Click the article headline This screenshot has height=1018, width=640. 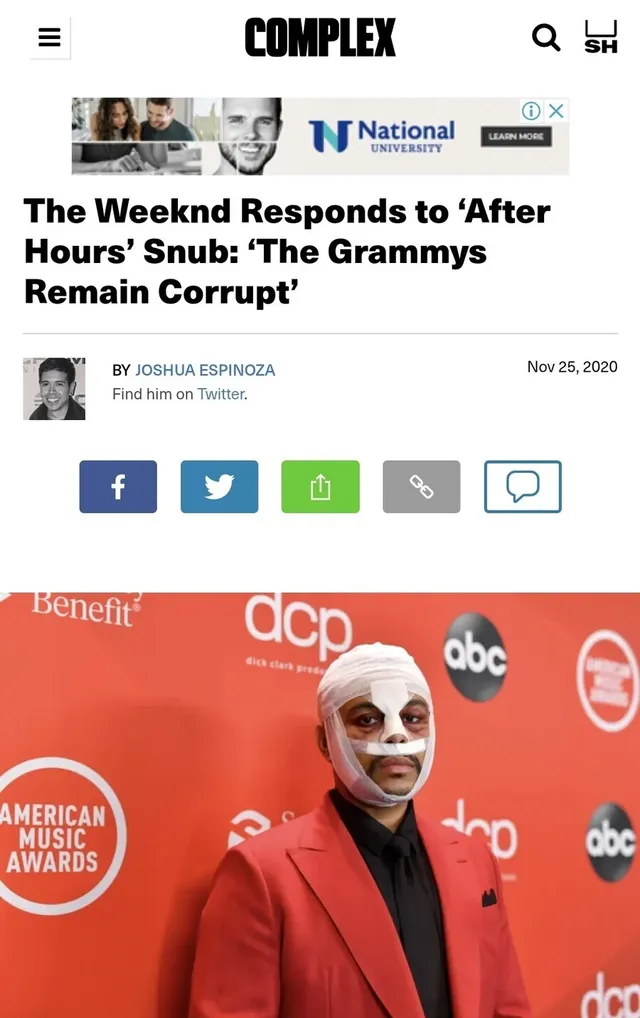[x=288, y=251]
